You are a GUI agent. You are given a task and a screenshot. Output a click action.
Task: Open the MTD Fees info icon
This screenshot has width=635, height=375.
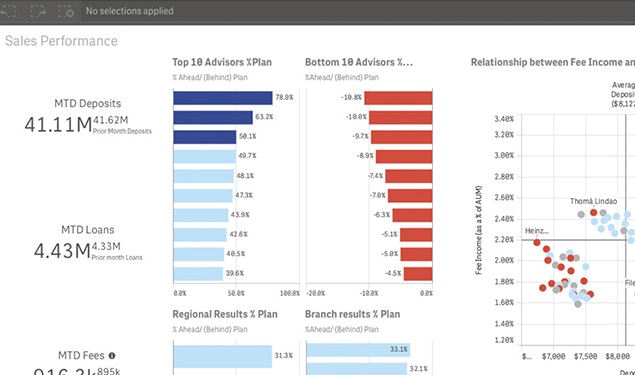tap(112, 356)
